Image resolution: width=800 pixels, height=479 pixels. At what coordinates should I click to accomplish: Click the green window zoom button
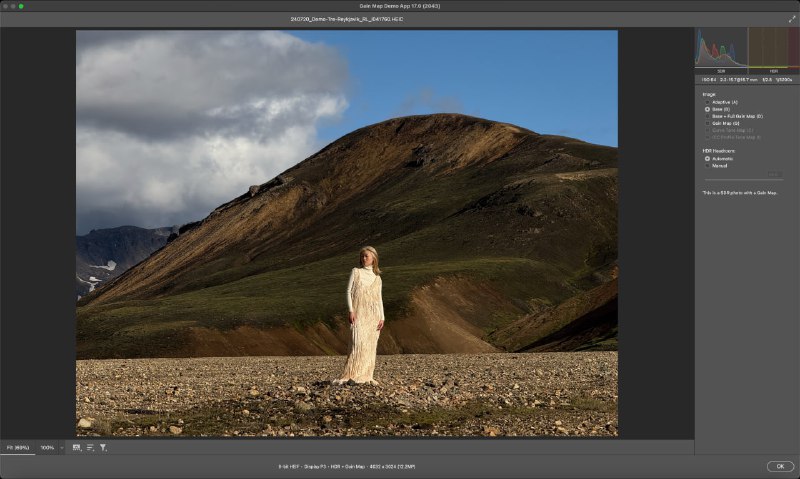point(21,6)
